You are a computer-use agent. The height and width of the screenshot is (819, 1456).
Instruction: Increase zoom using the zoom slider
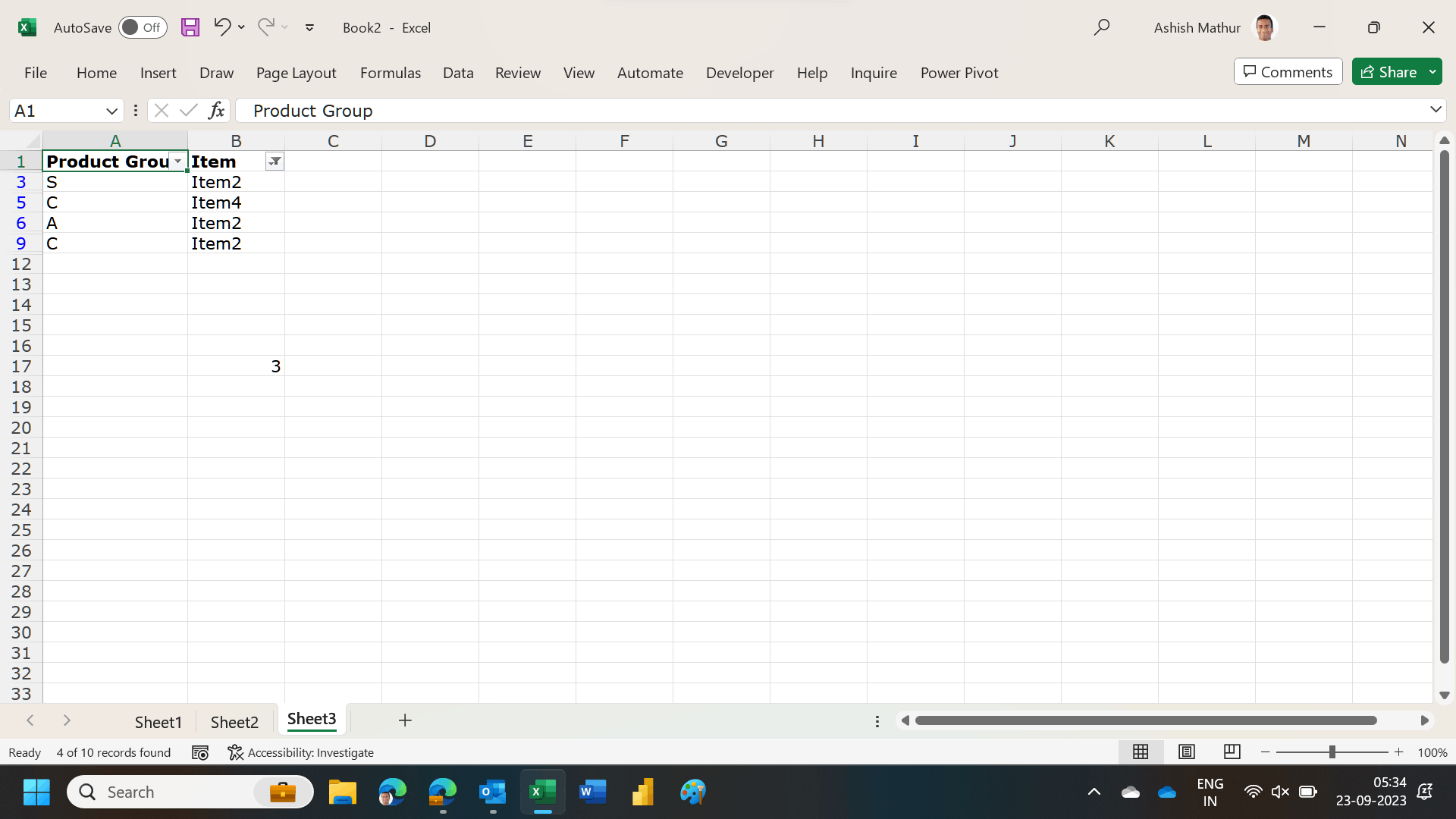coord(1399,752)
